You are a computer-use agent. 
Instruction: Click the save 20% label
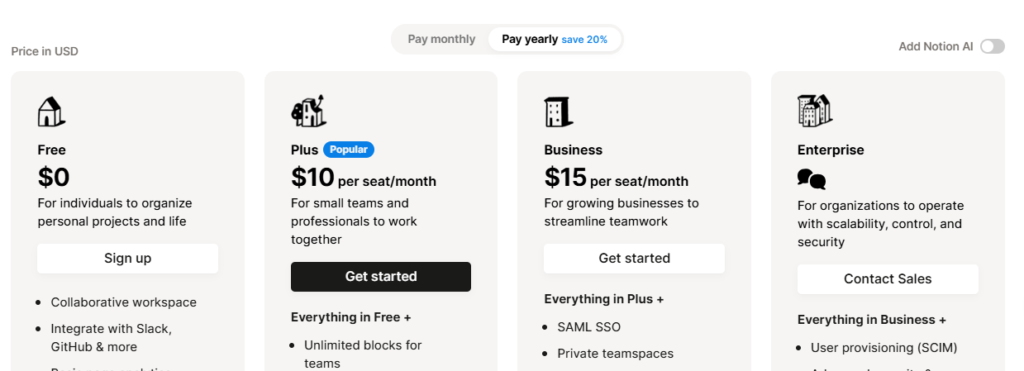point(584,40)
